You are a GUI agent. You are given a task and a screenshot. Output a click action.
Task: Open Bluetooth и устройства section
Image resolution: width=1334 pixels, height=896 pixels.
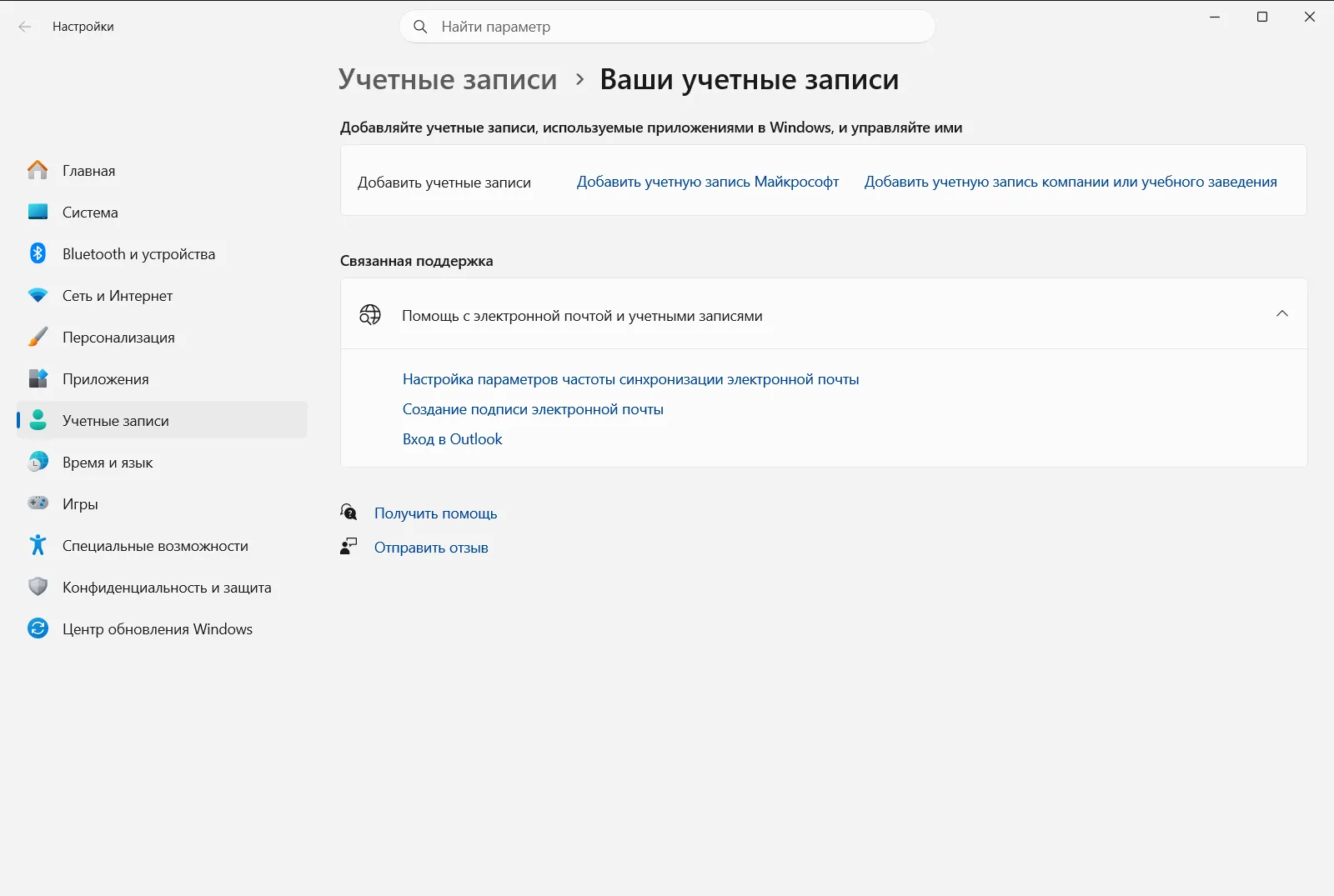[x=163, y=253]
